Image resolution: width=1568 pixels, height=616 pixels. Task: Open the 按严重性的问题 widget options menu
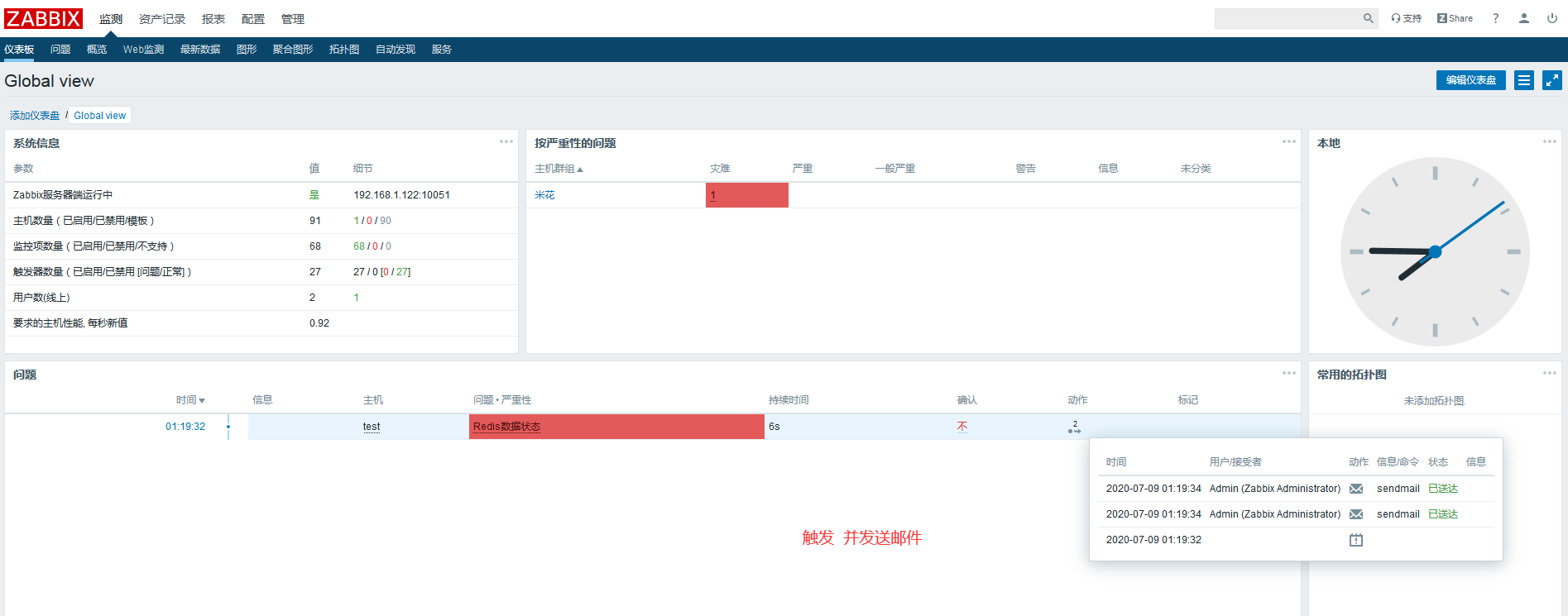click(1288, 142)
